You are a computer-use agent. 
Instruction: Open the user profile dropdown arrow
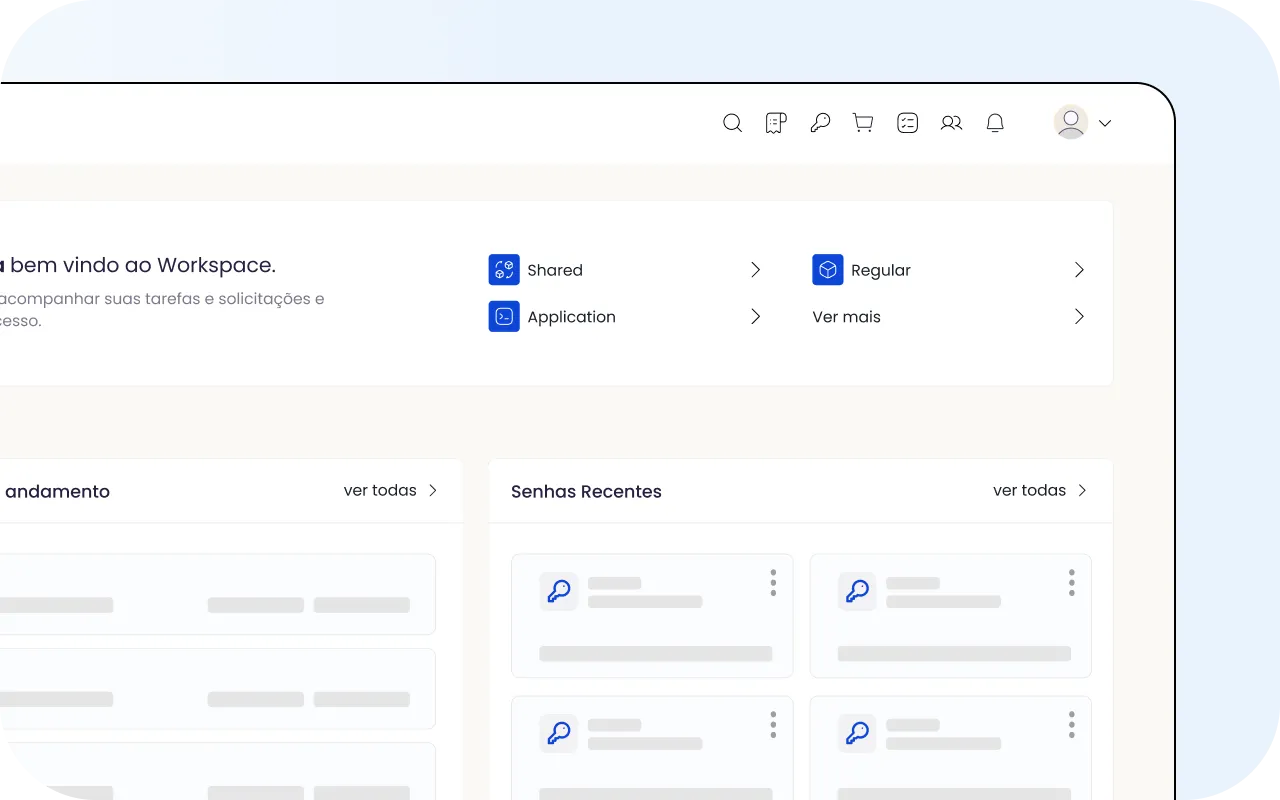pyautogui.click(x=1105, y=123)
